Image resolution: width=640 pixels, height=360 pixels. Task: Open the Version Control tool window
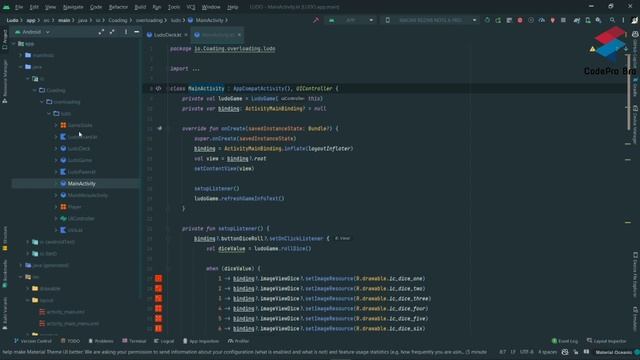pos(33,341)
